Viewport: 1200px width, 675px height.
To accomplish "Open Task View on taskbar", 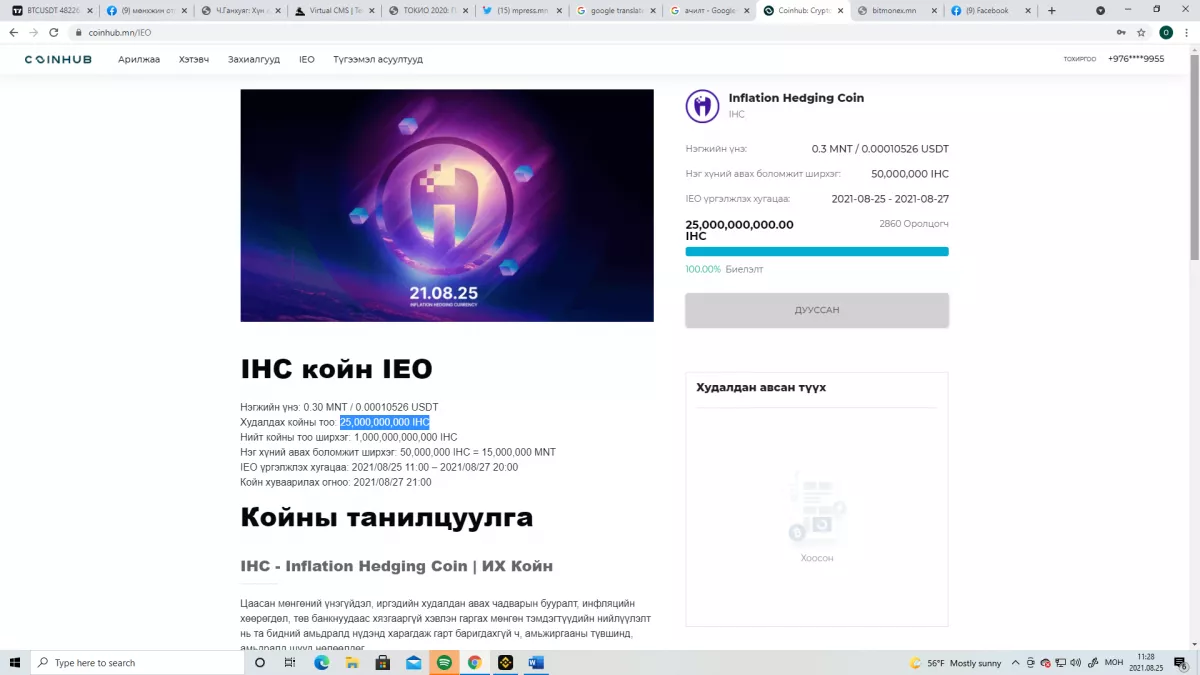I will 290,662.
